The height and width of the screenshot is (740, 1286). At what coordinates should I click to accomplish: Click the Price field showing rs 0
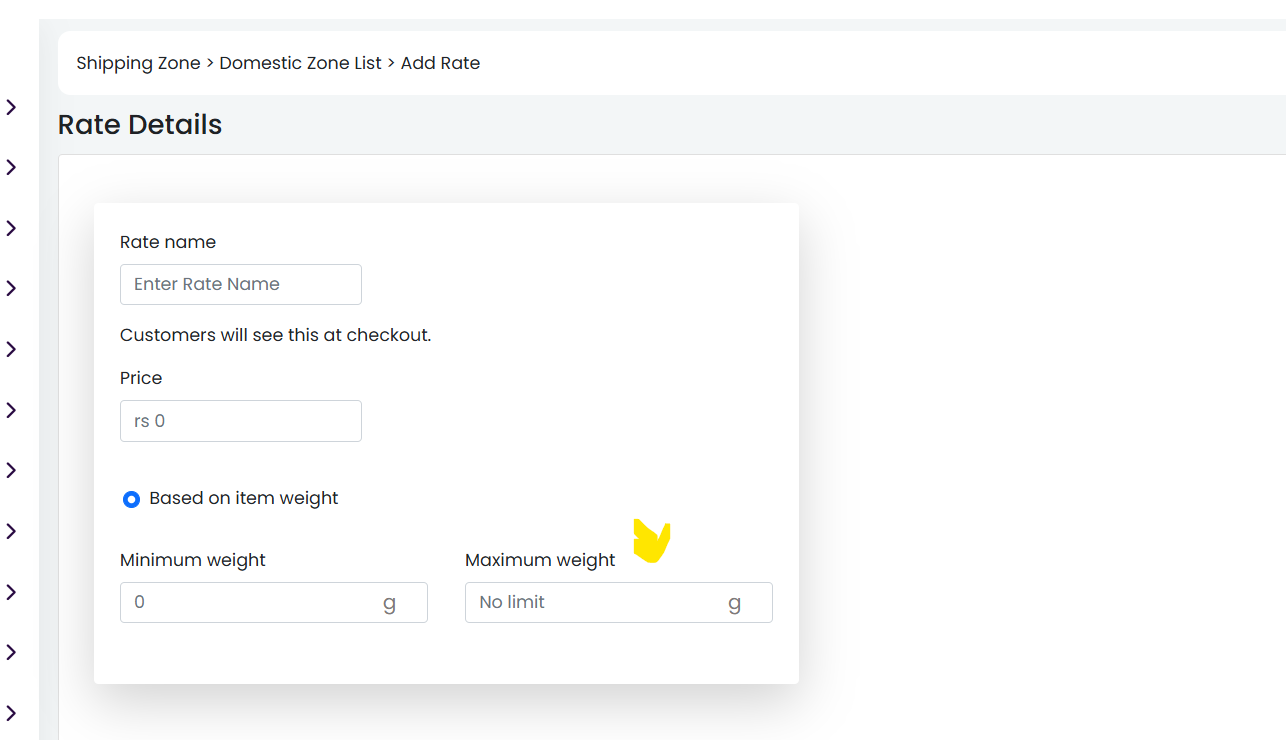[241, 421]
